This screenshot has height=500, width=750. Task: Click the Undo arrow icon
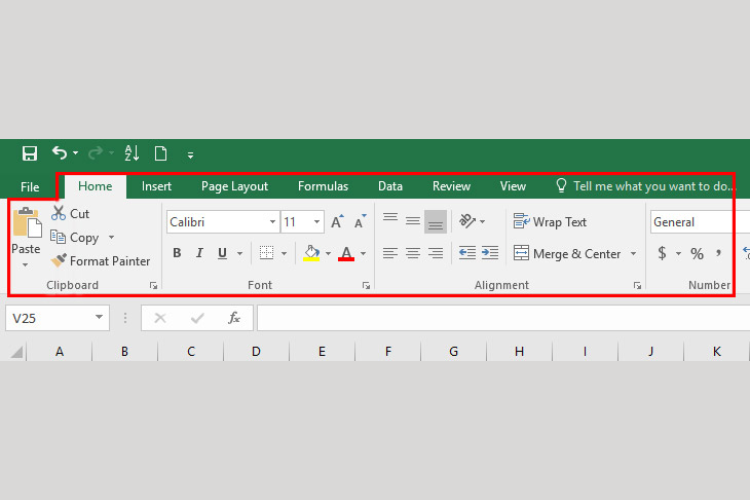point(60,153)
